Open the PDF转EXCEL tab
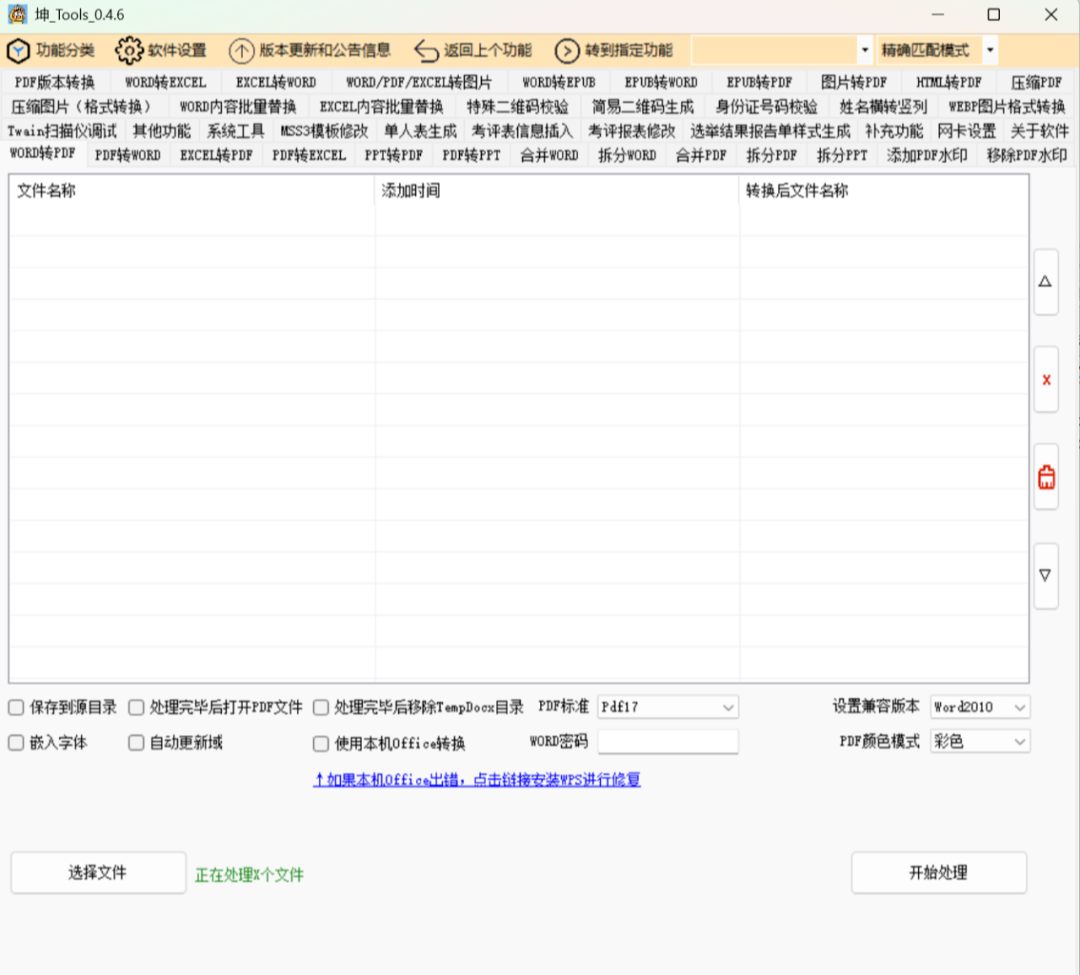1080x975 pixels. coord(309,156)
